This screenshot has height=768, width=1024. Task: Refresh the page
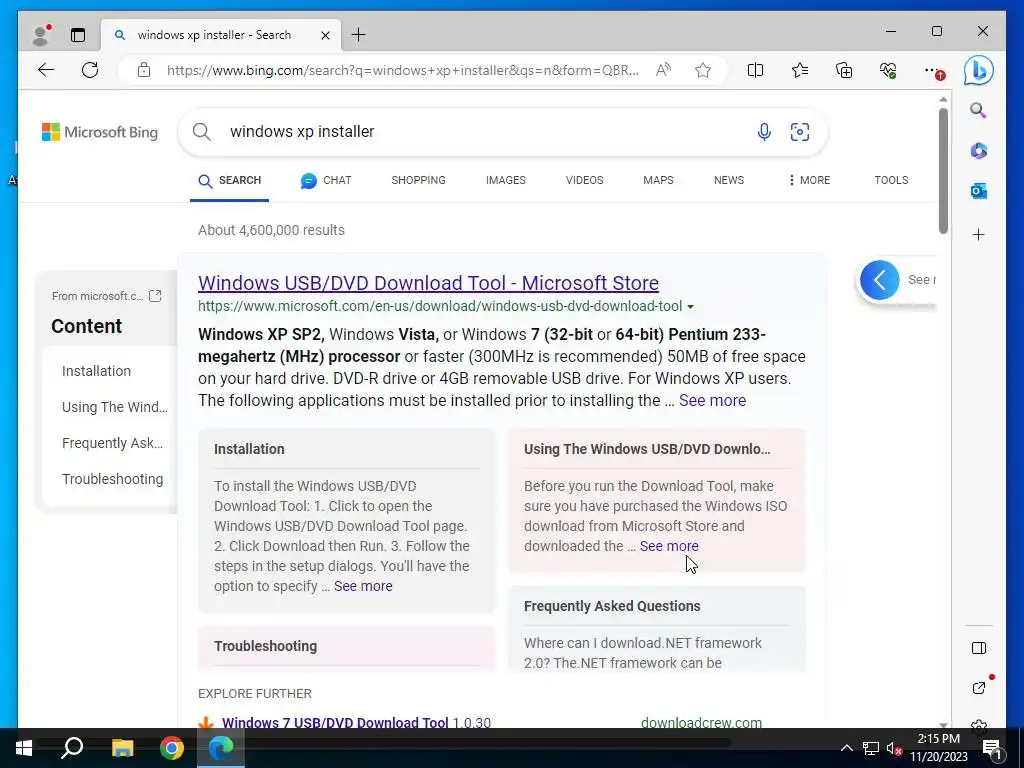(x=90, y=70)
